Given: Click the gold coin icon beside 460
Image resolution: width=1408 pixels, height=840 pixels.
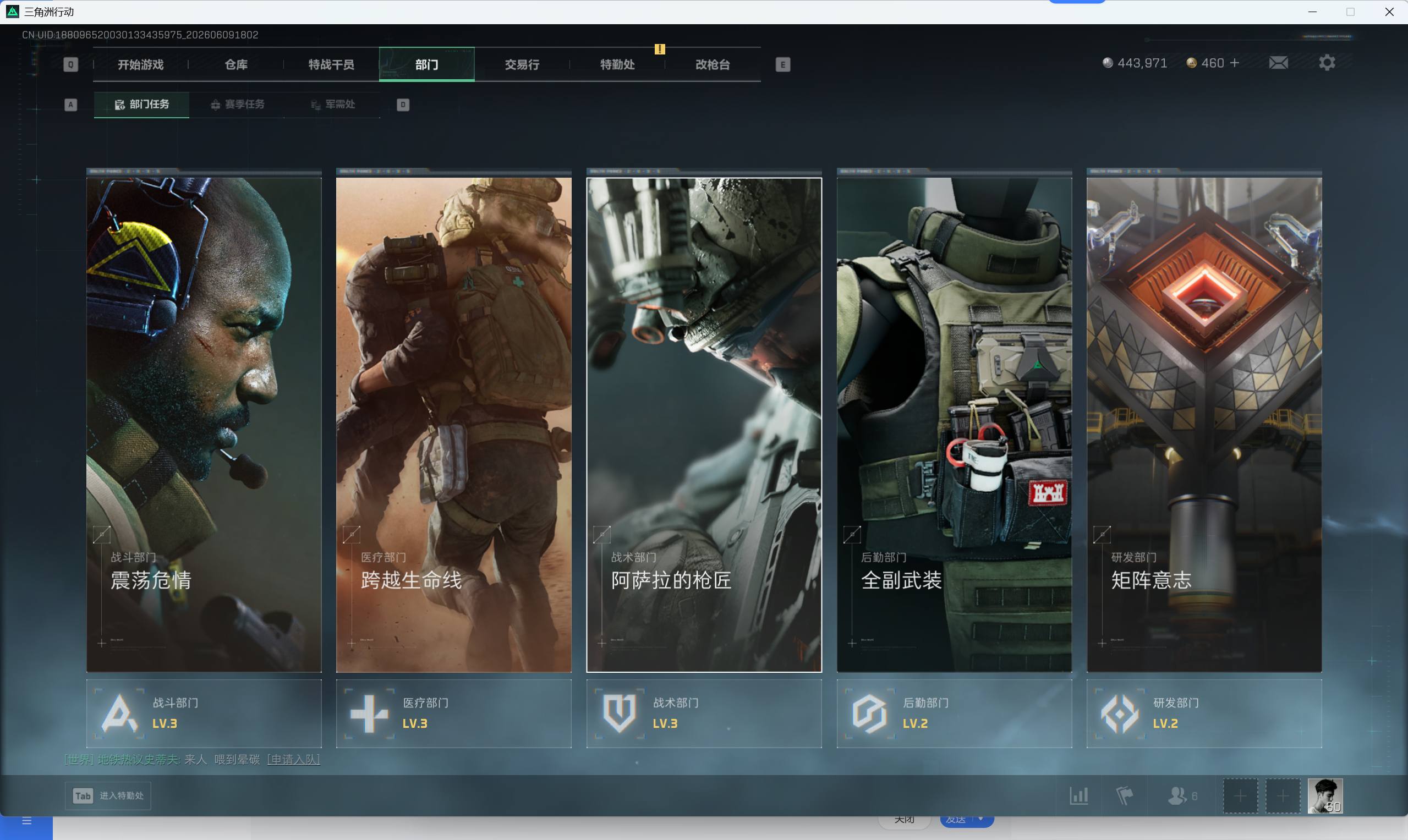Looking at the screenshot, I should point(1192,63).
